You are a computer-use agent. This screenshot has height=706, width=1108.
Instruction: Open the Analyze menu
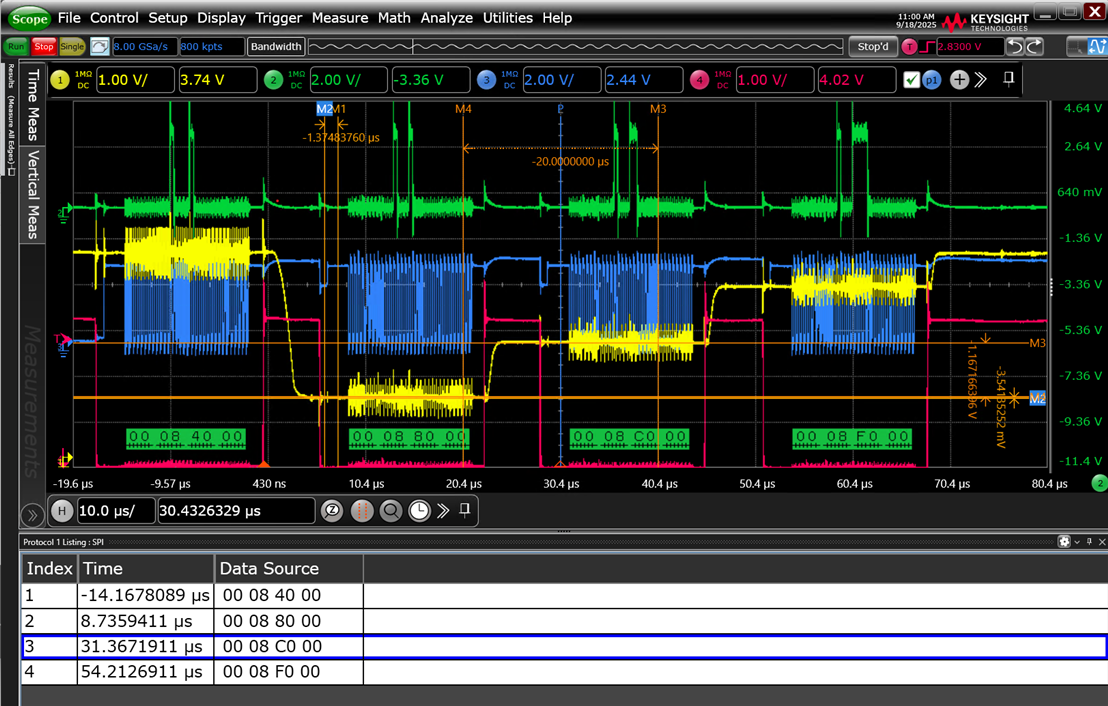pyautogui.click(x=447, y=18)
